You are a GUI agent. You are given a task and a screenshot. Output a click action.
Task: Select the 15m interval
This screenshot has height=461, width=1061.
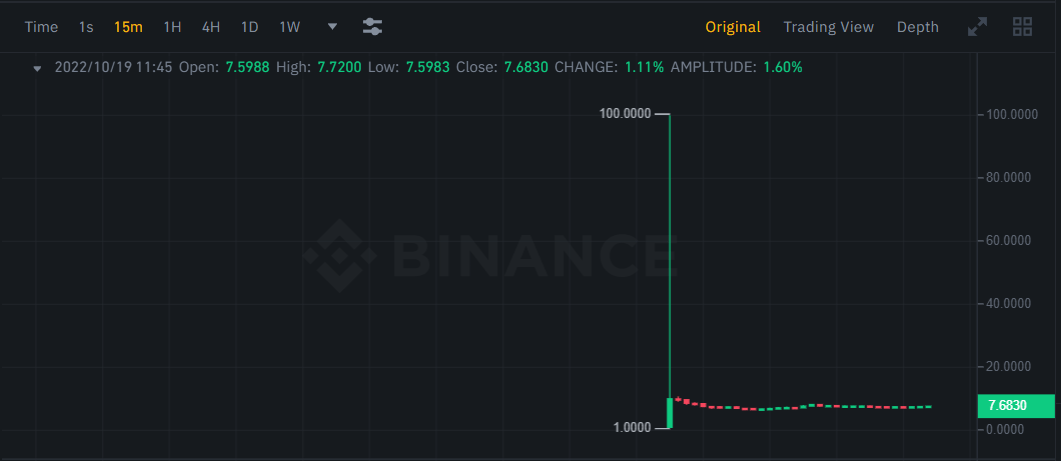point(129,27)
